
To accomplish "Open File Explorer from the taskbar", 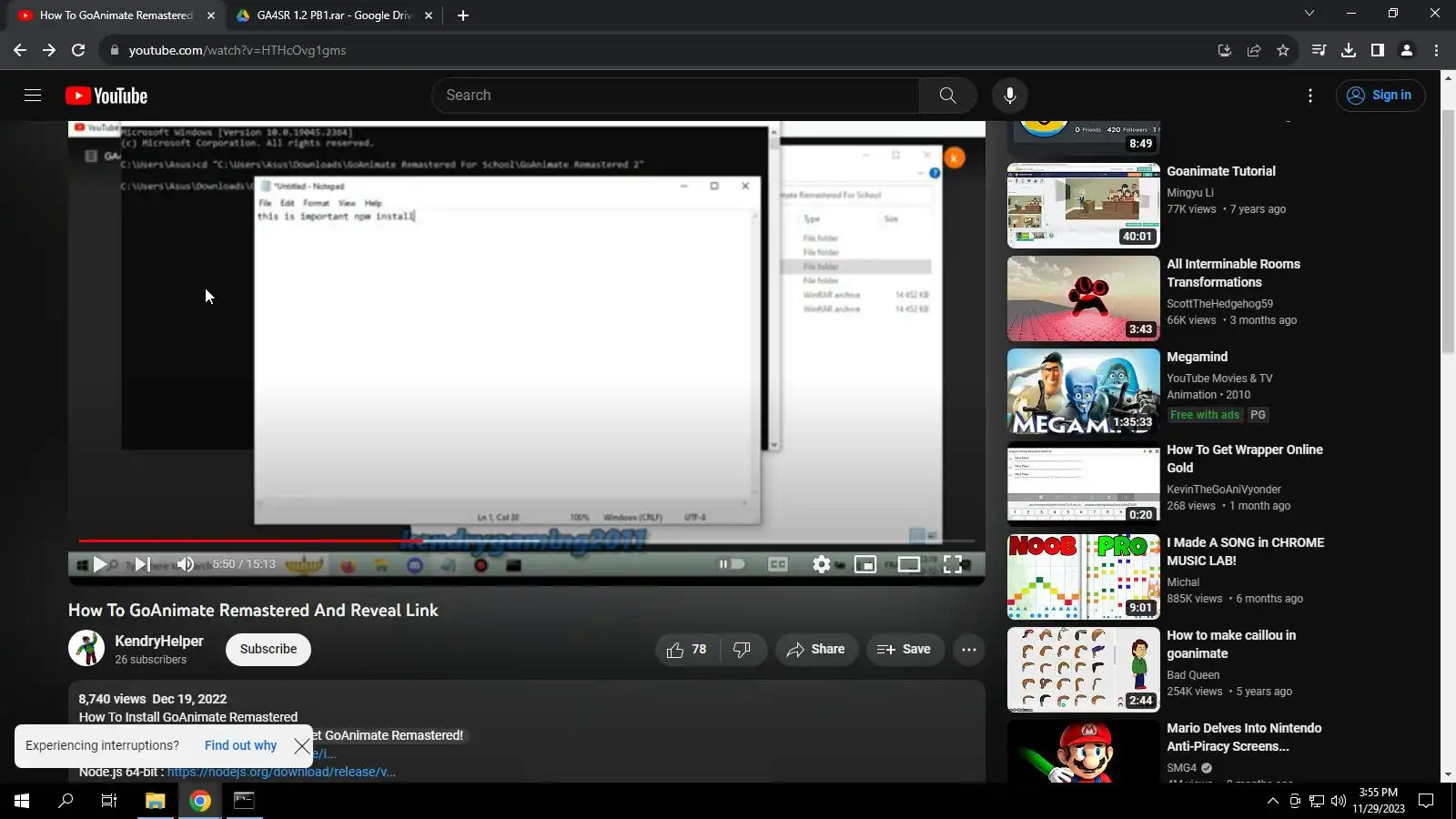I will [156, 801].
